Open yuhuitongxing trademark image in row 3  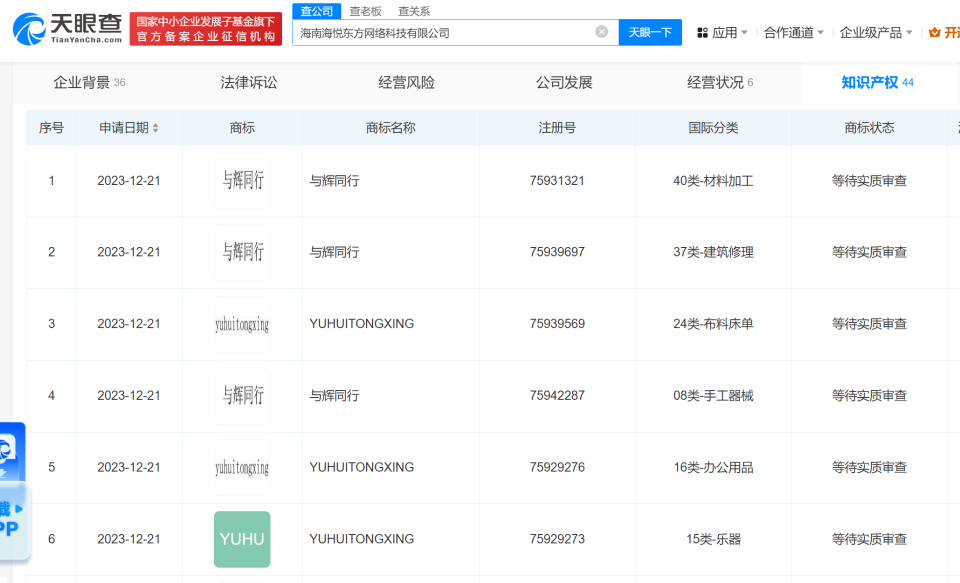pyautogui.click(x=242, y=324)
